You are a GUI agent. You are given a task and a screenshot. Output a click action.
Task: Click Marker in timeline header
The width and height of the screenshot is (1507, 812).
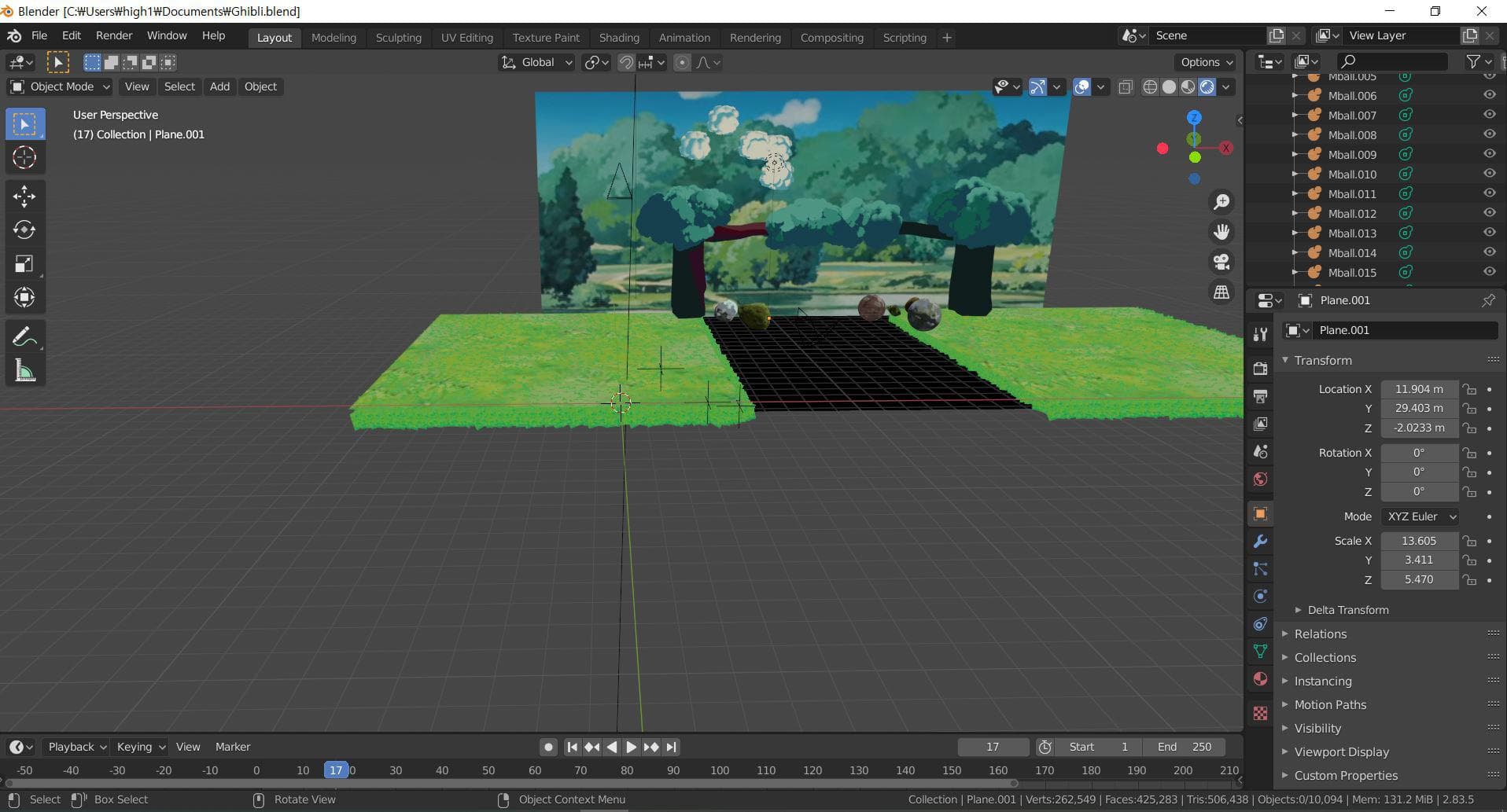click(233, 747)
